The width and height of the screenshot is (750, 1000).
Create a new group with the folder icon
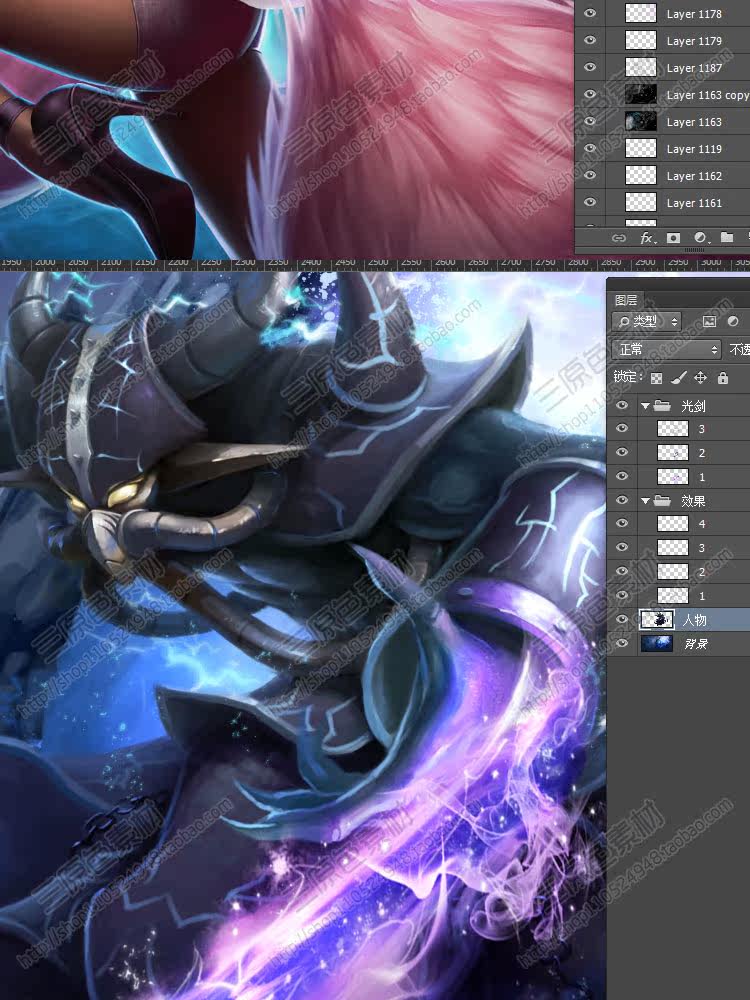(x=726, y=237)
